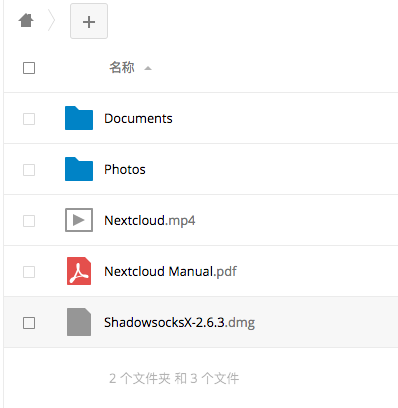The width and height of the screenshot is (398, 408).
Task: Open the Documents folder name link
Action: [138, 119]
